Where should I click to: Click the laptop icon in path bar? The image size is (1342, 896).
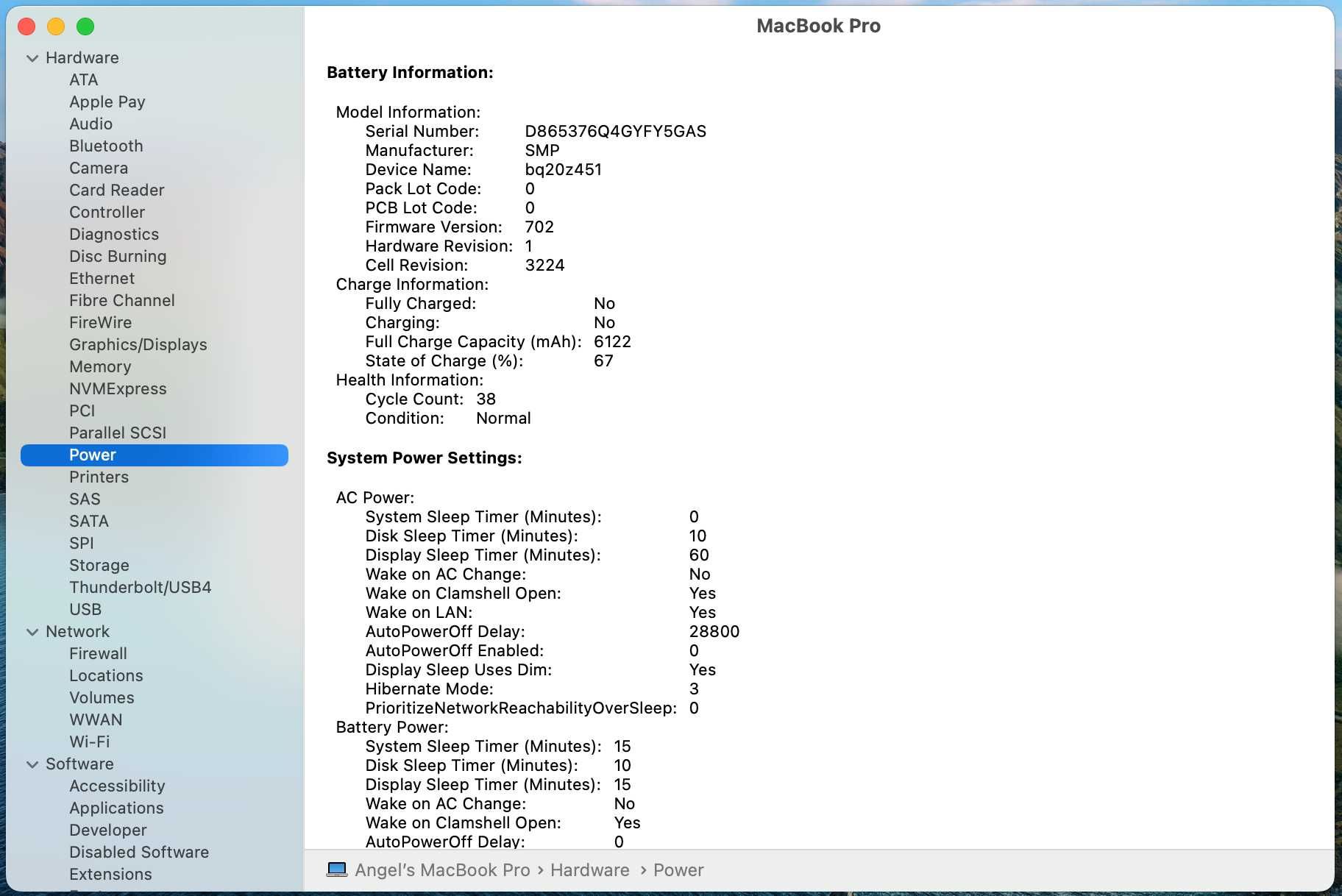337,870
